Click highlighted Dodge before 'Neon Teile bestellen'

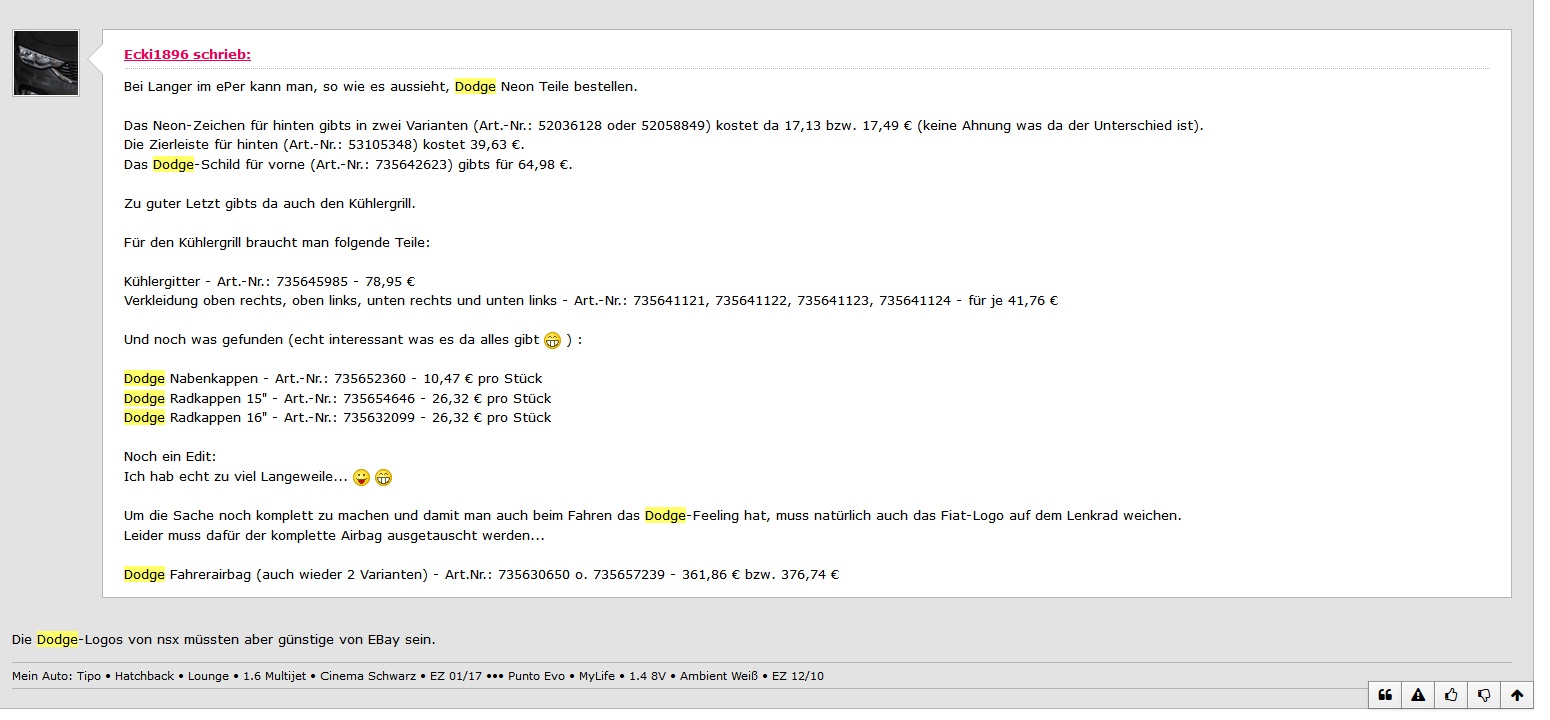point(475,87)
